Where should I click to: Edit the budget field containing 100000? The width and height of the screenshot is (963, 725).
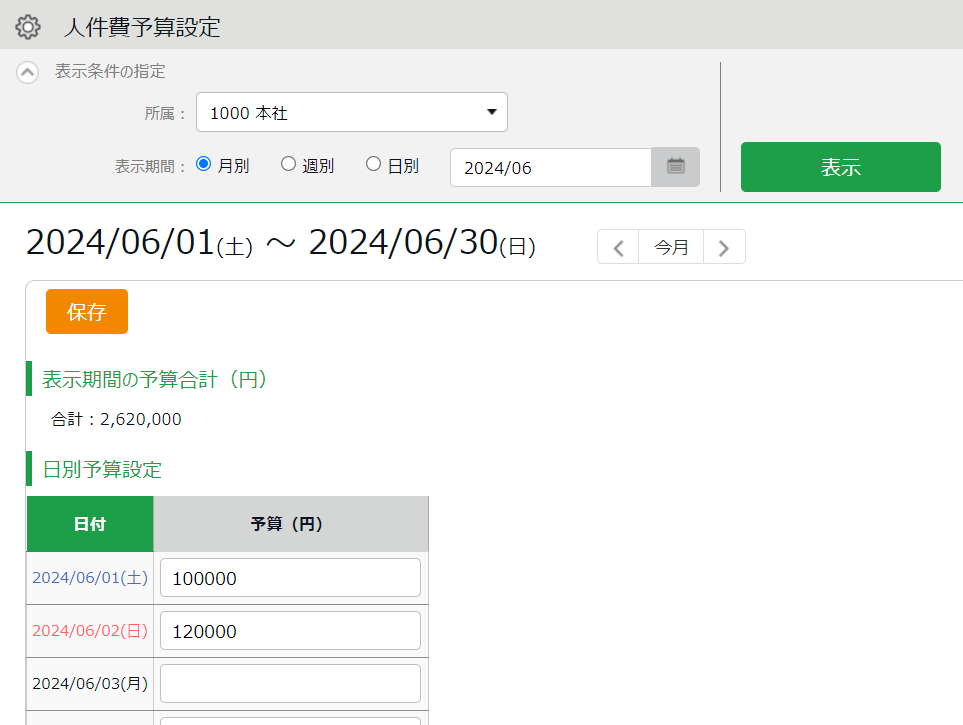[x=290, y=578]
